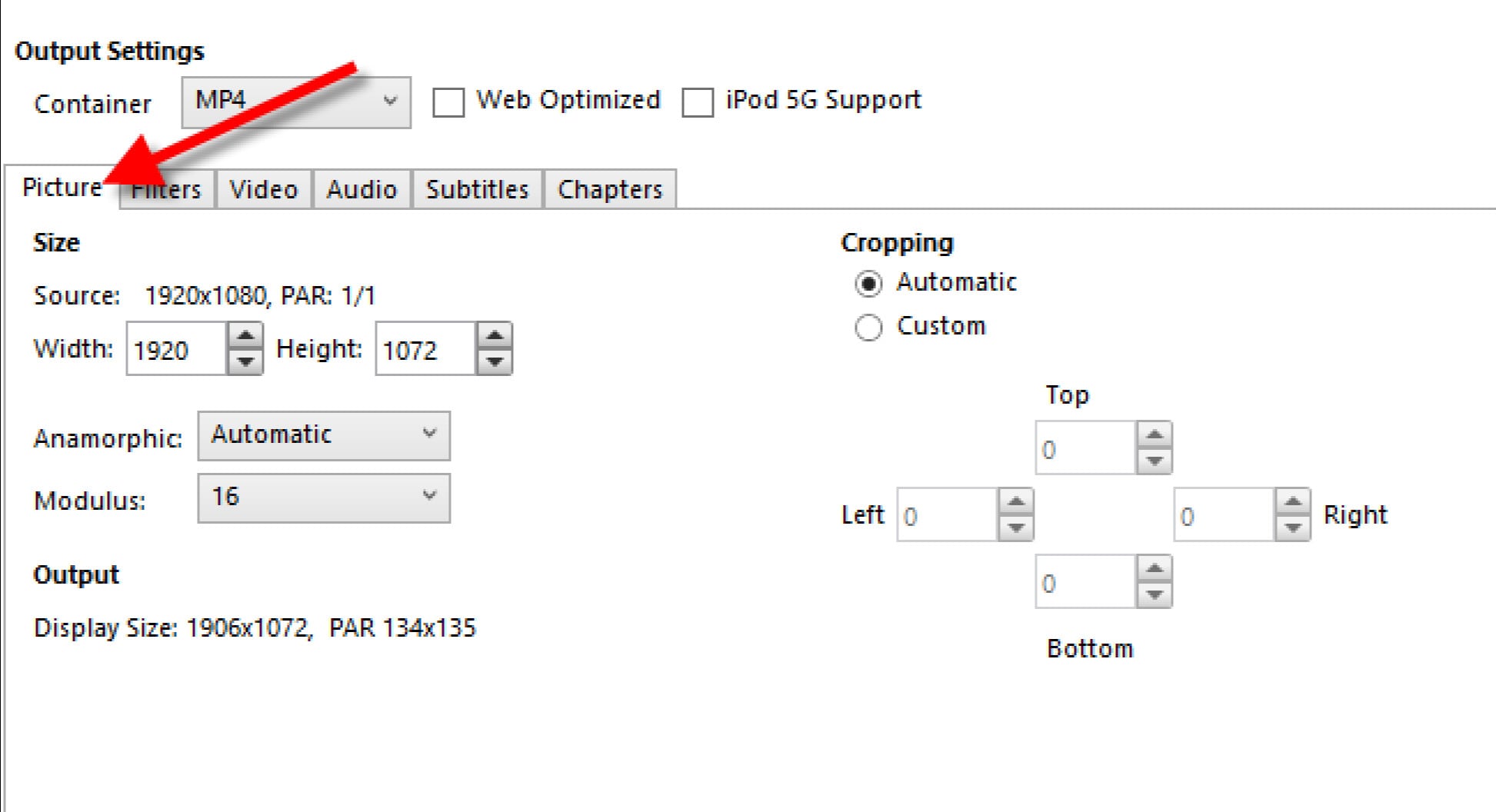This screenshot has width=1496, height=812.
Task: Increase the Height value with up arrow
Action: point(495,336)
